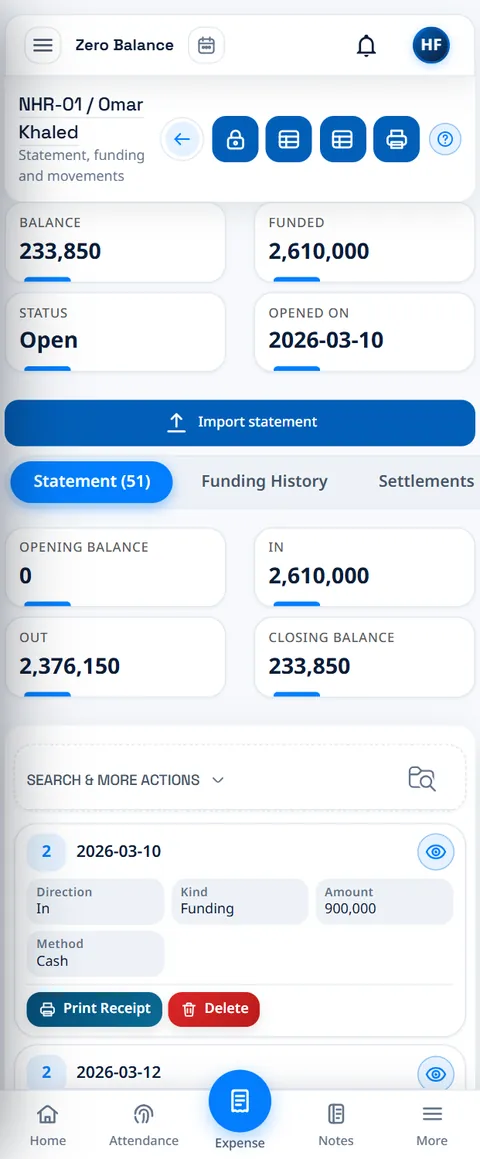The image size is (480, 1159).
Task: Go to Home in bottom navigation
Action: (47, 1125)
